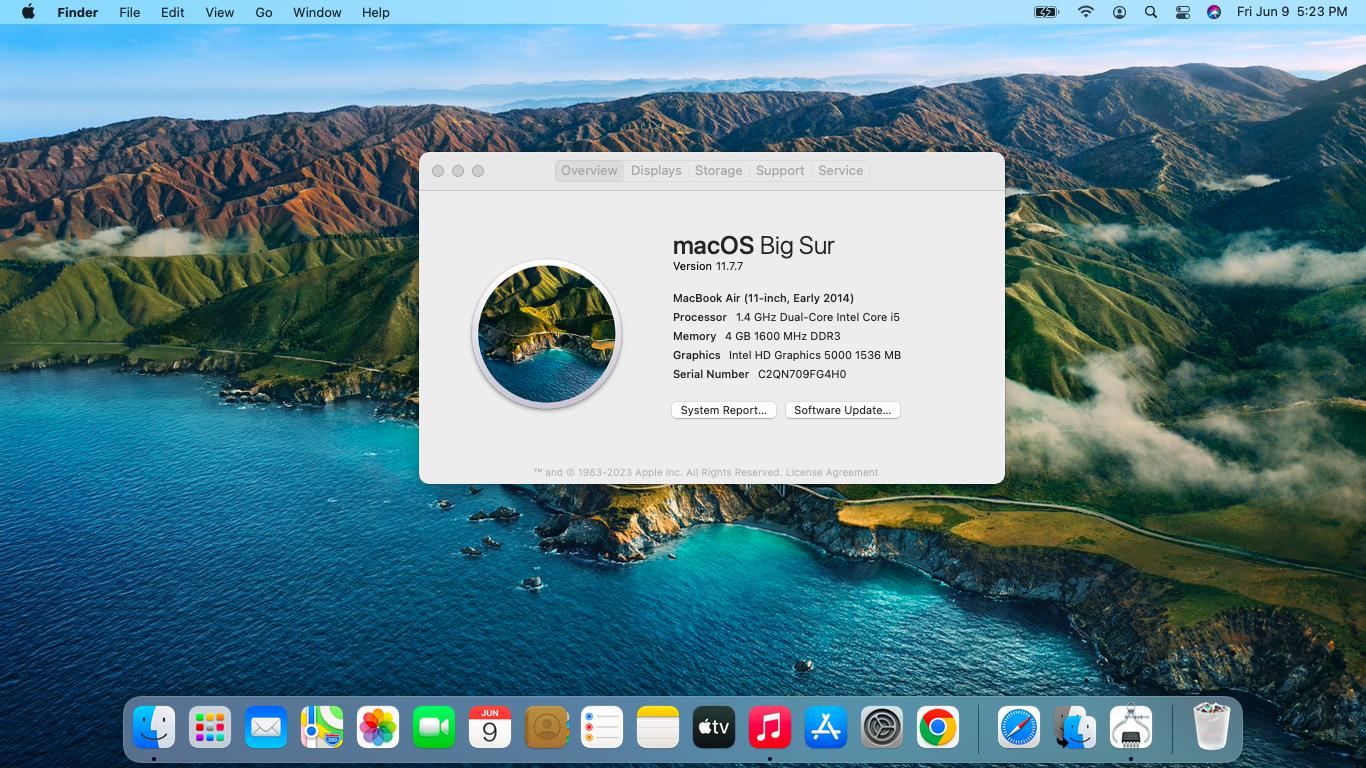This screenshot has height=768, width=1366.
Task: Click the System Report button
Action: tap(724, 410)
